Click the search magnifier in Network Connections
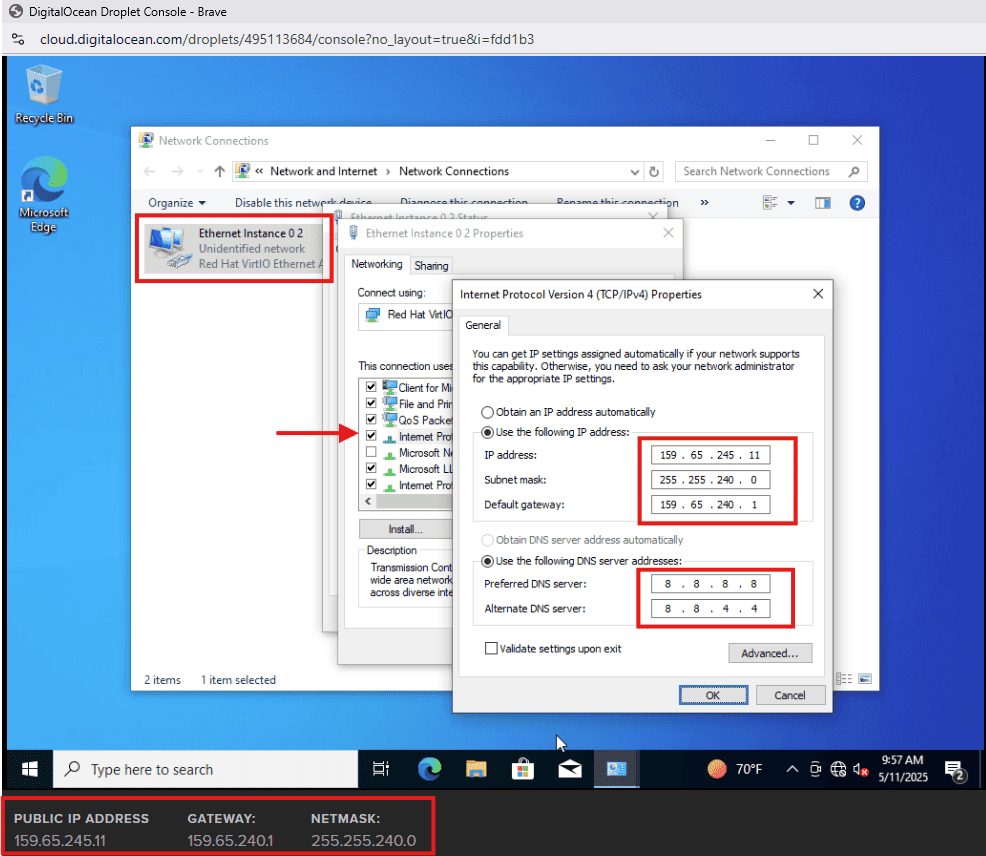This screenshot has height=856, width=986. click(x=854, y=171)
